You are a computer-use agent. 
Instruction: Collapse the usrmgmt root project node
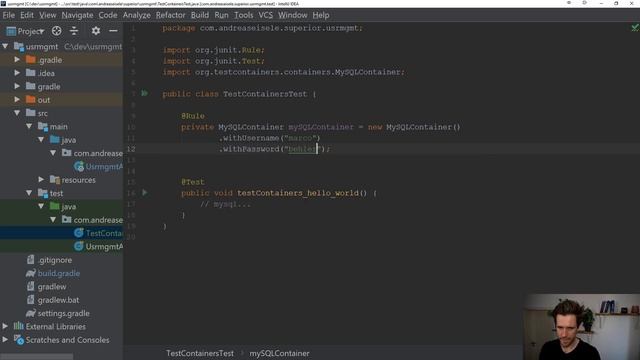click(x=5, y=47)
